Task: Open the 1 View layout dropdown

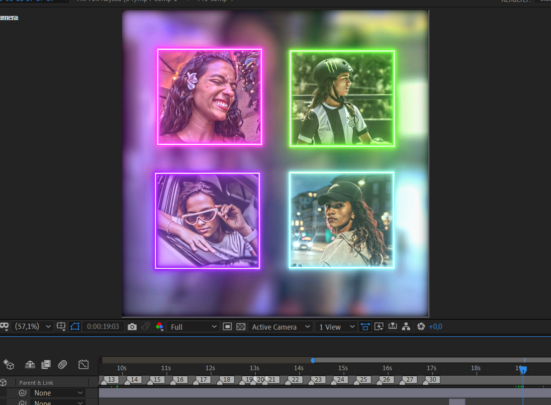Action: tap(336, 327)
